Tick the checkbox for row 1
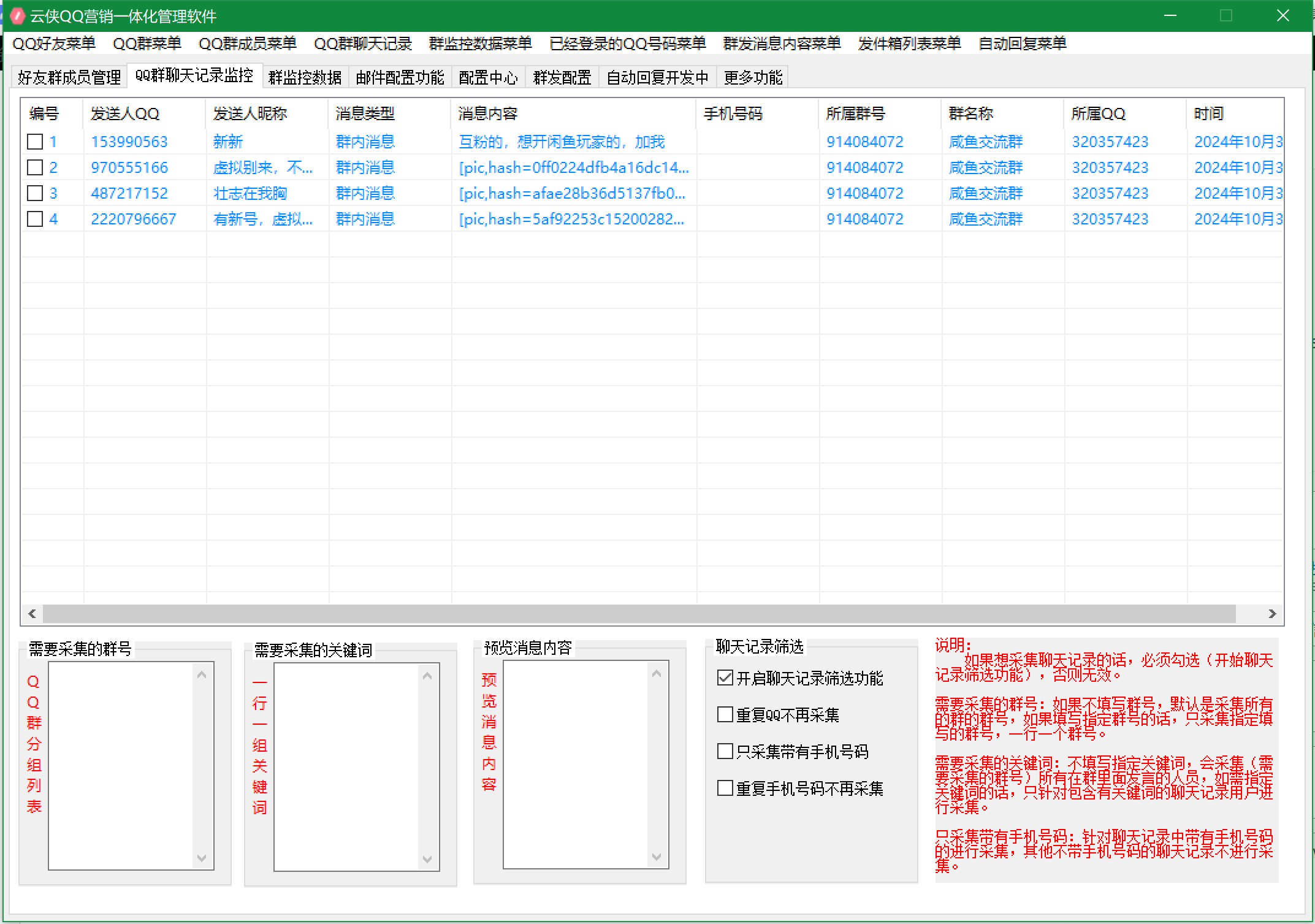 [x=35, y=142]
